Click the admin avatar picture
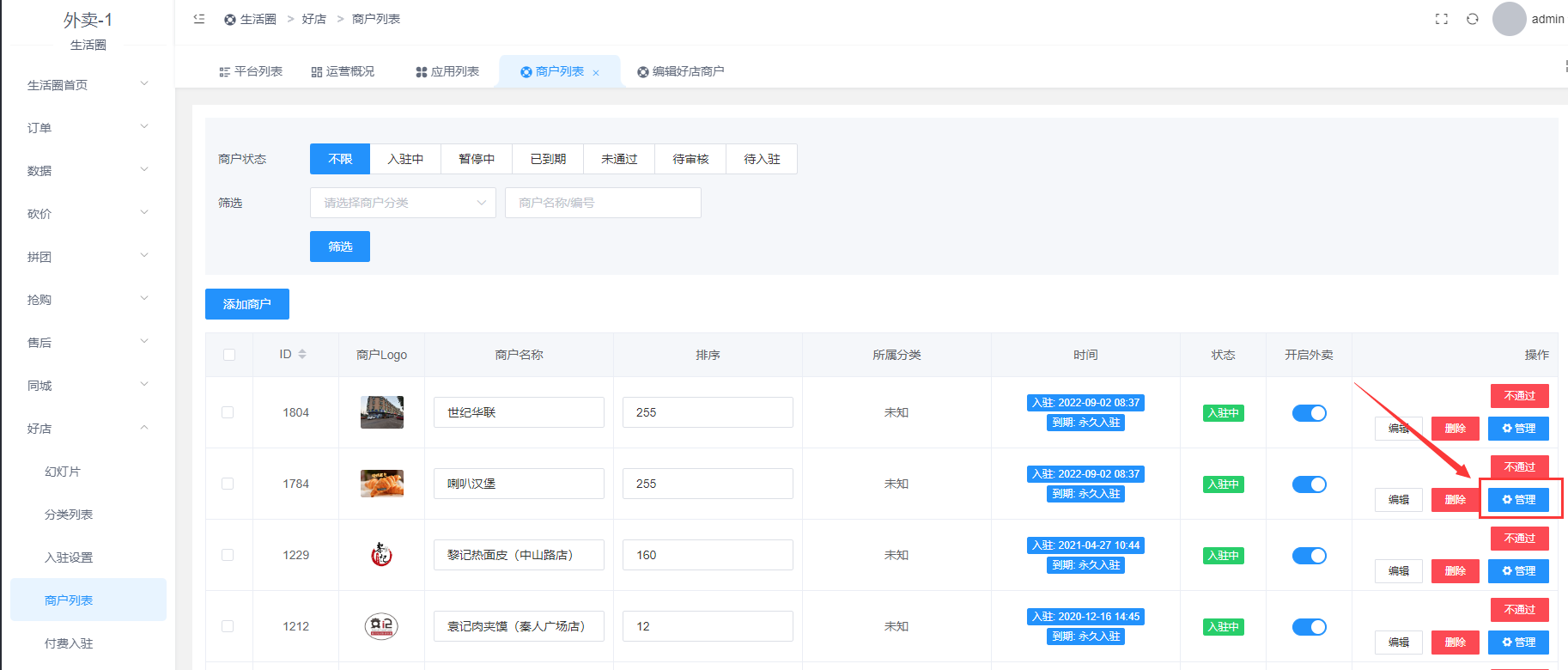The width and height of the screenshot is (1568, 670). pyautogui.click(x=1509, y=19)
